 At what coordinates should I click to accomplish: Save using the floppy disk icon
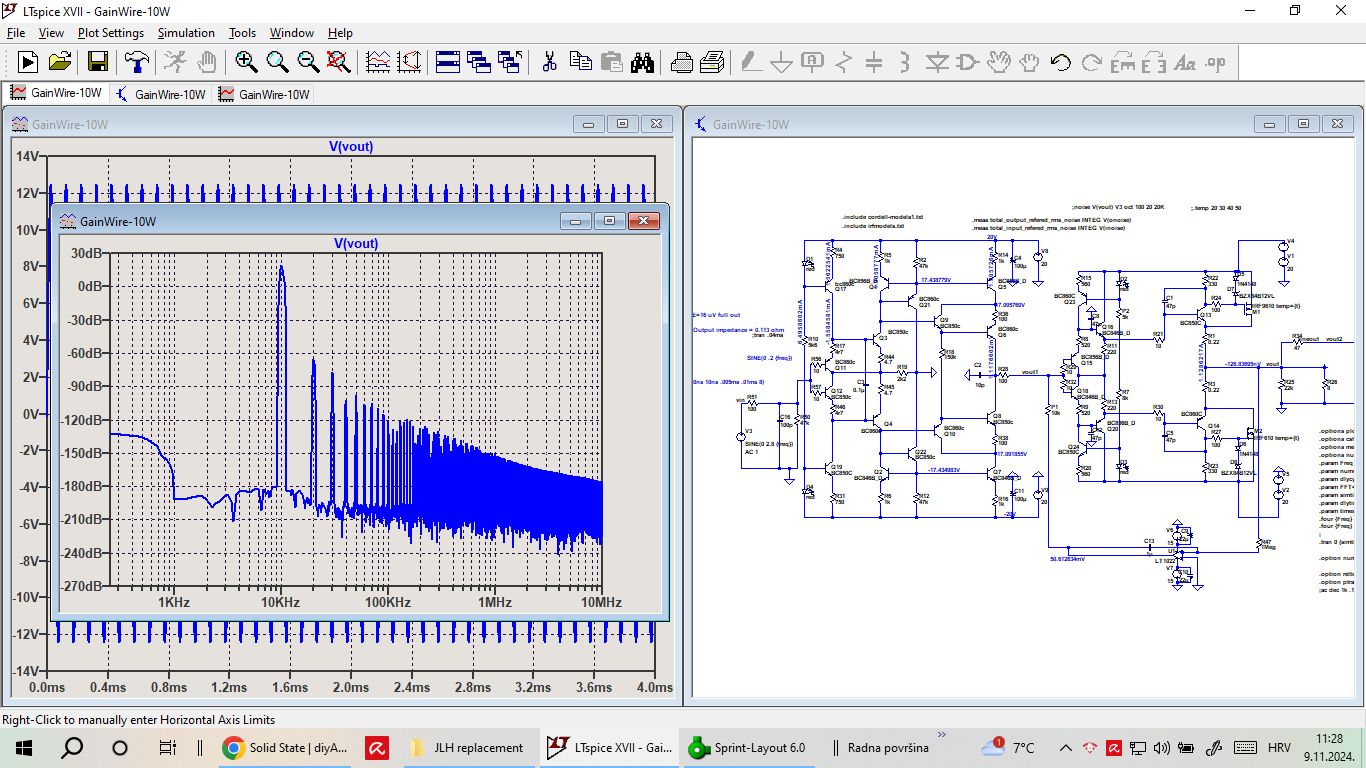pos(98,62)
